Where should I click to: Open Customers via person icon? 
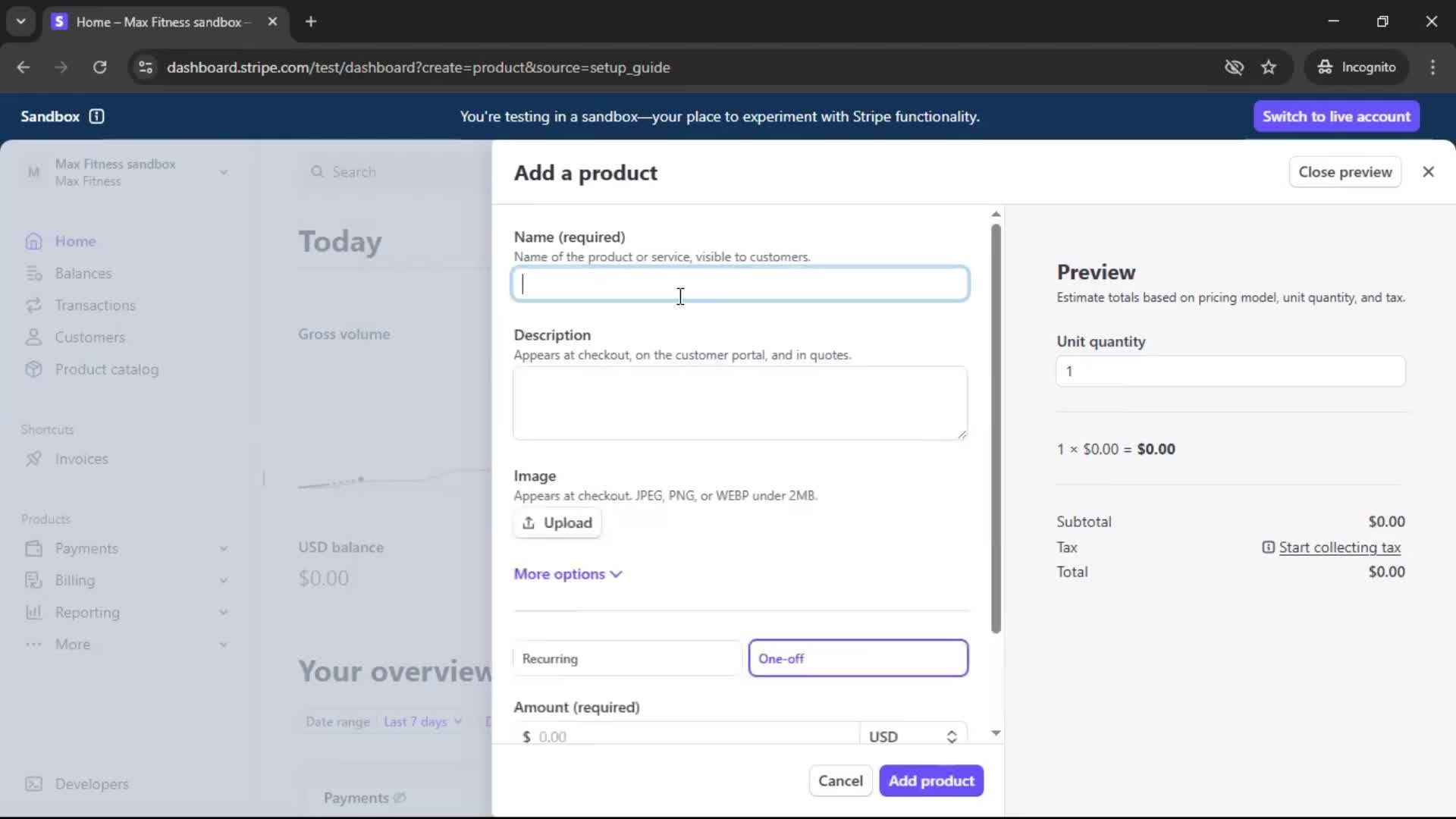(x=33, y=337)
